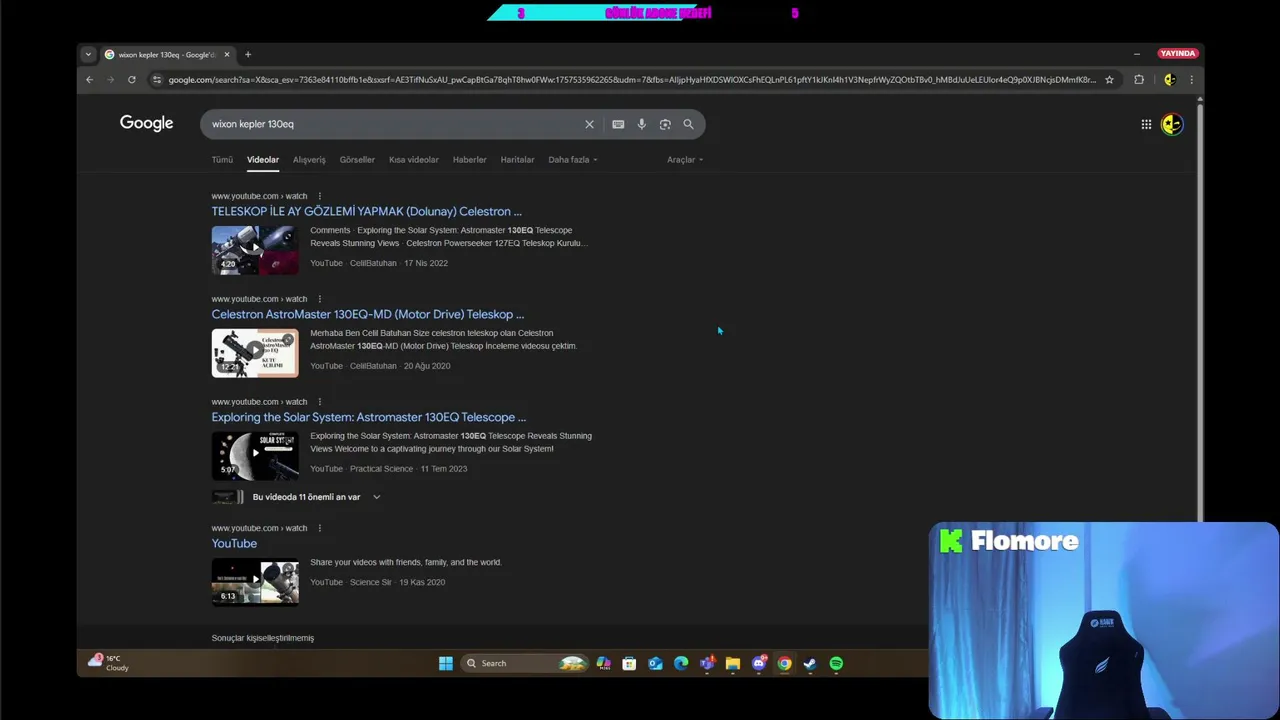Viewport: 1280px width, 720px height.
Task: Close the 'wixon kepler 130eq' tab
Action: pyautogui.click(x=227, y=54)
